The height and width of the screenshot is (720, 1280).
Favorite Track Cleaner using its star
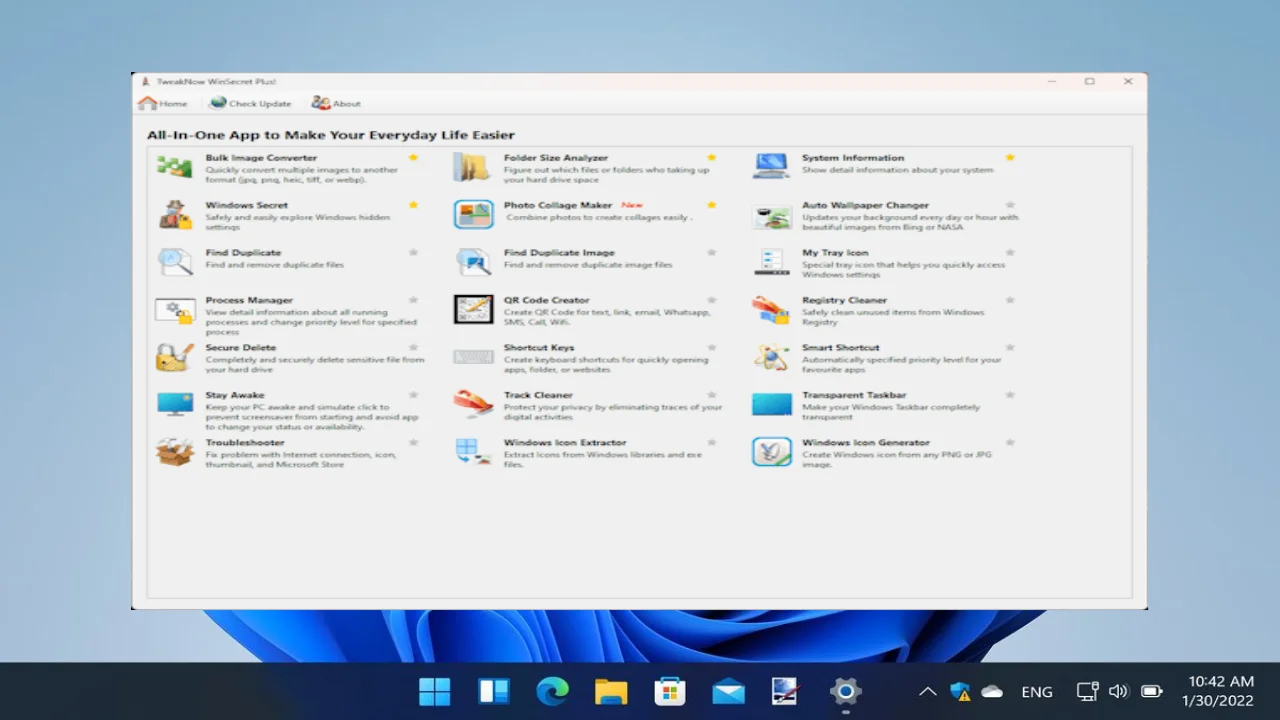point(712,395)
